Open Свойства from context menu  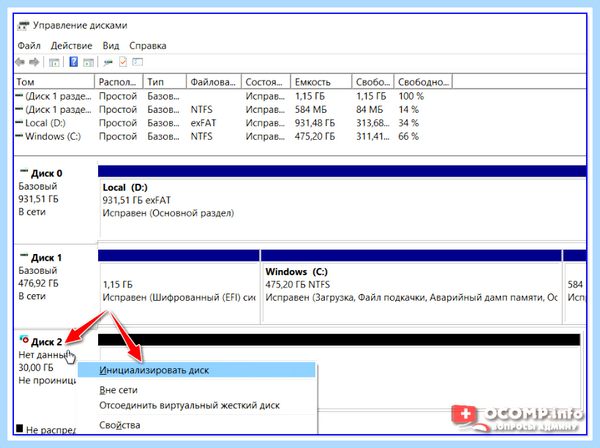pyautogui.click(x=196, y=425)
